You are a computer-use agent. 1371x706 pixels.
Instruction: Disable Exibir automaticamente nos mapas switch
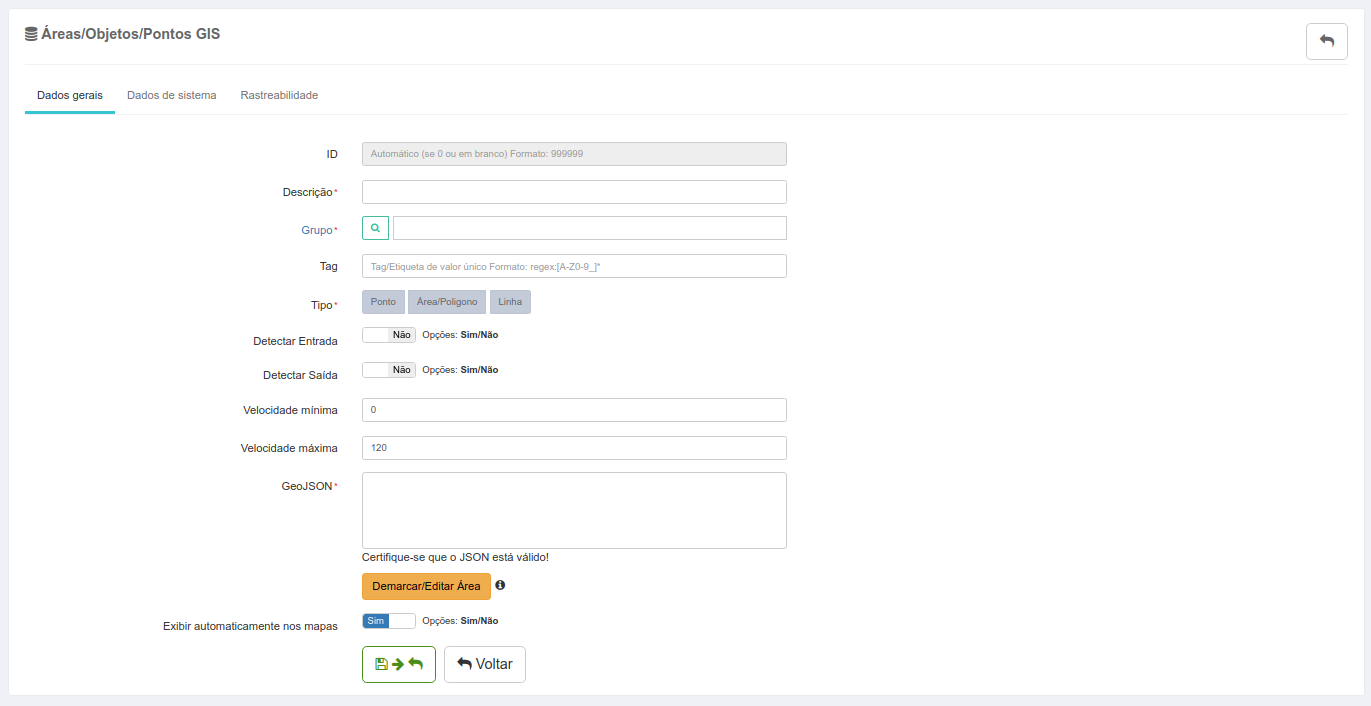(x=388, y=621)
